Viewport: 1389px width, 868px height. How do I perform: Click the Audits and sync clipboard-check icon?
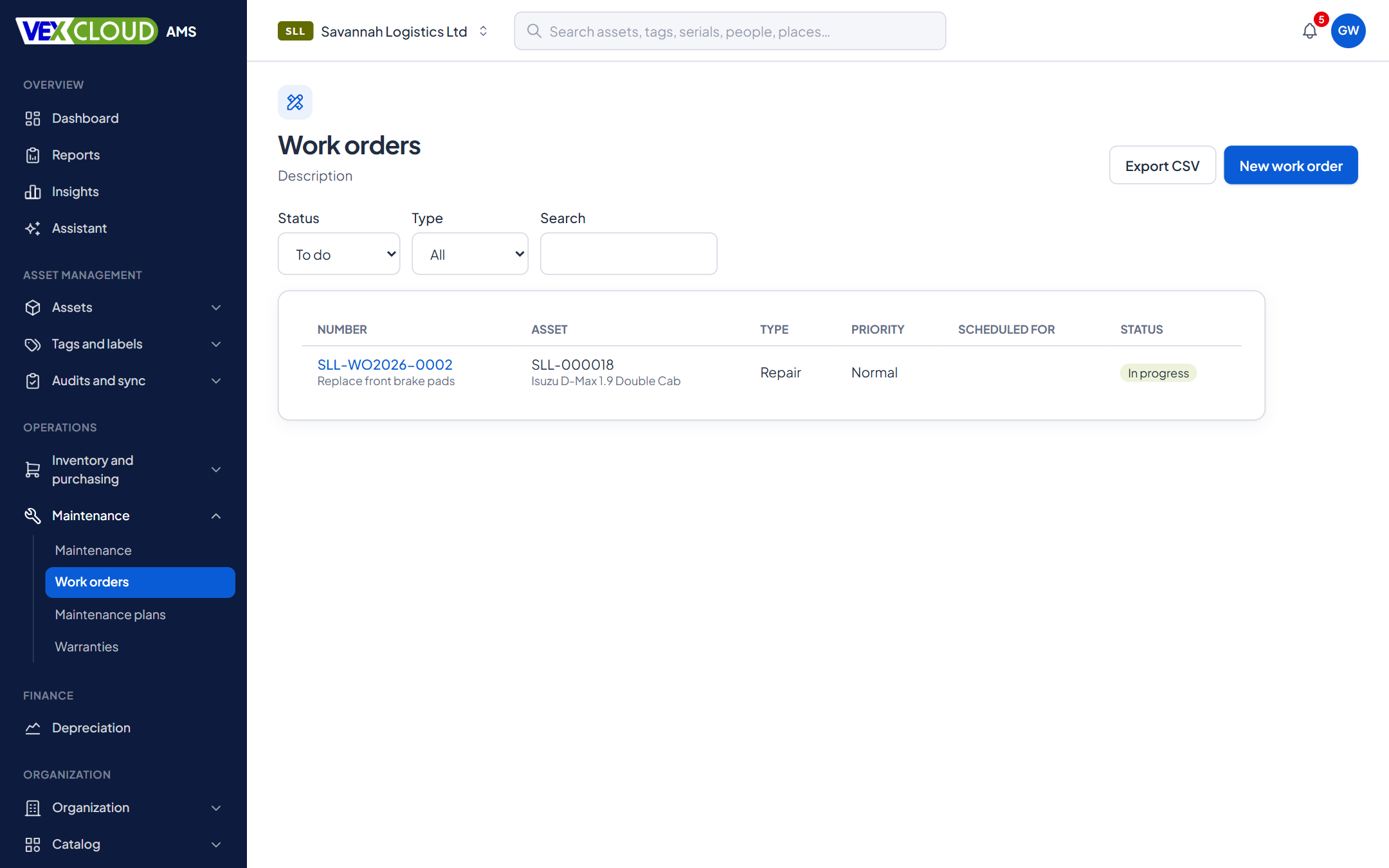[x=33, y=381]
